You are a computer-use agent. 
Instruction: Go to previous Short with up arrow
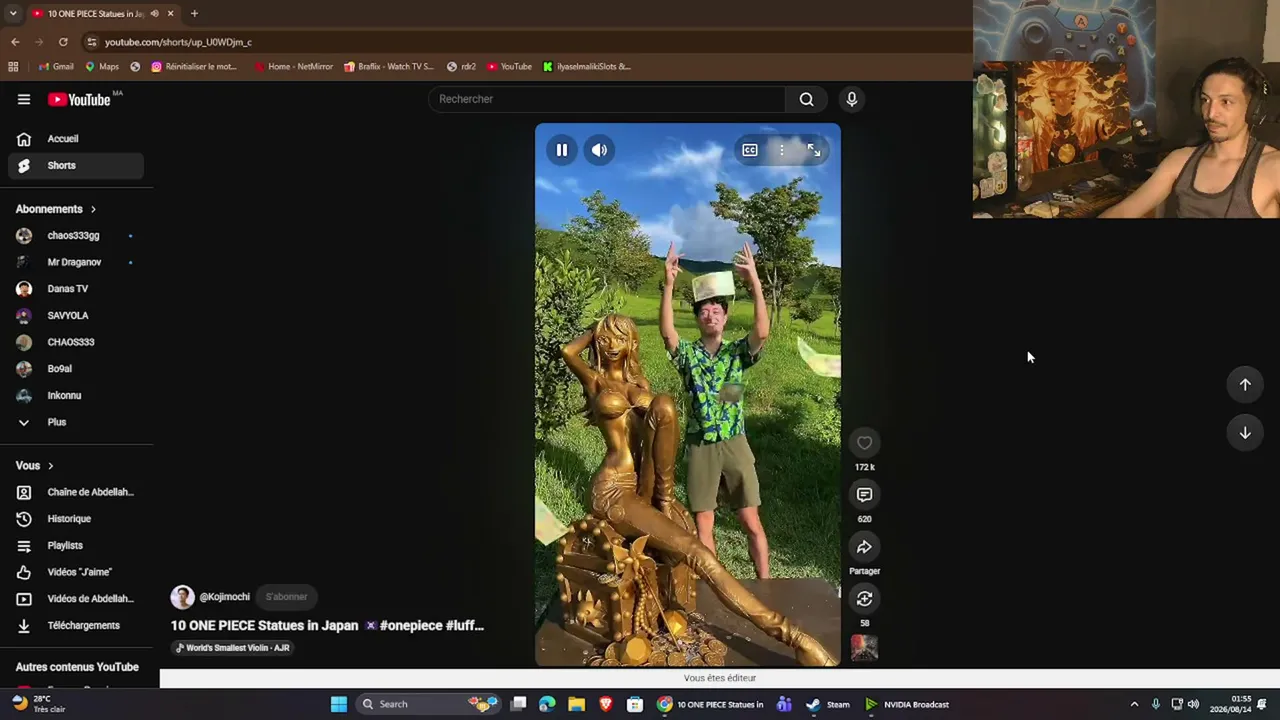pyautogui.click(x=1245, y=385)
